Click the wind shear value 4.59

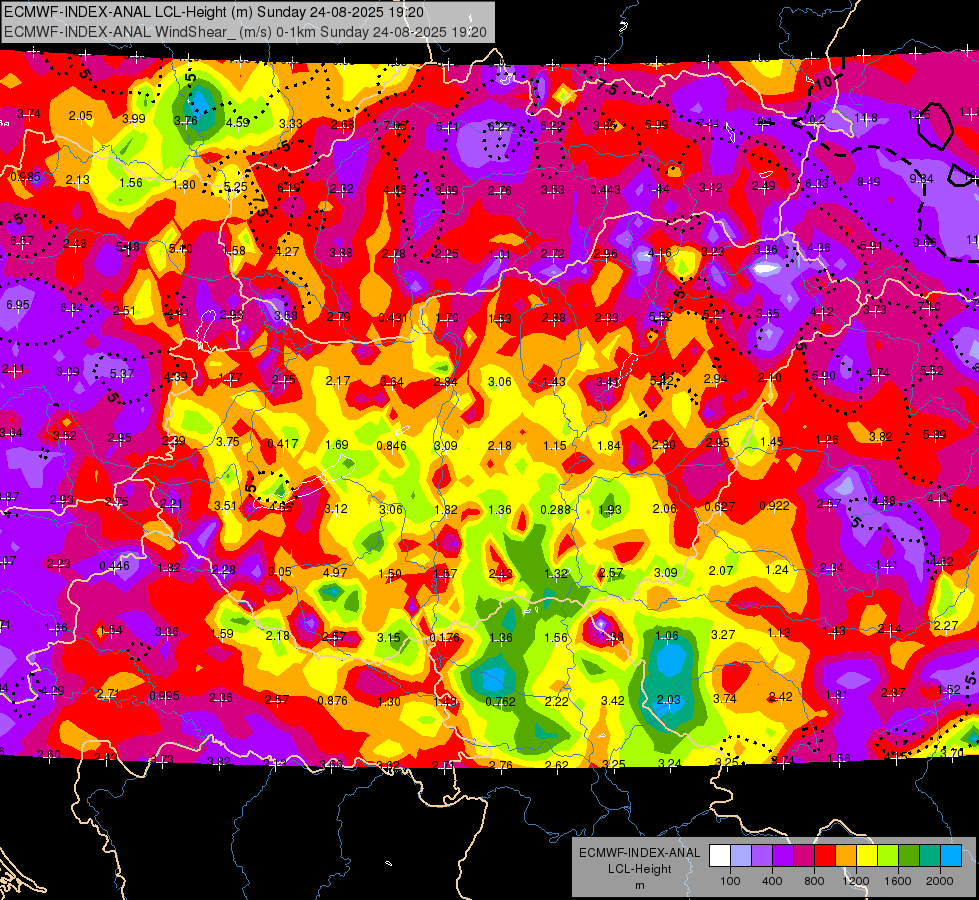click(238, 122)
